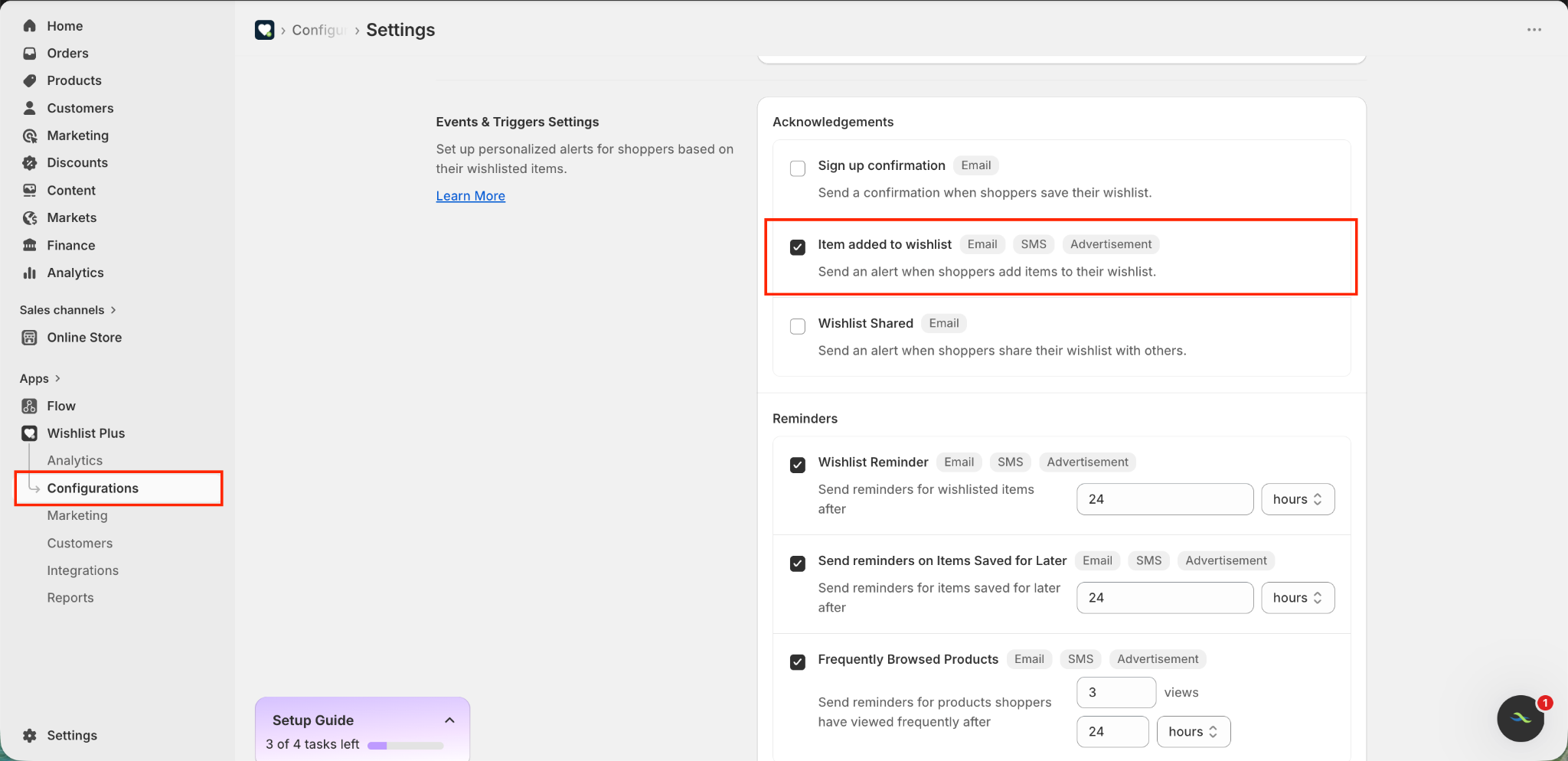Viewport: 1568px width, 761px height.
Task: Open the Integrations submenu item
Action: coord(83,570)
